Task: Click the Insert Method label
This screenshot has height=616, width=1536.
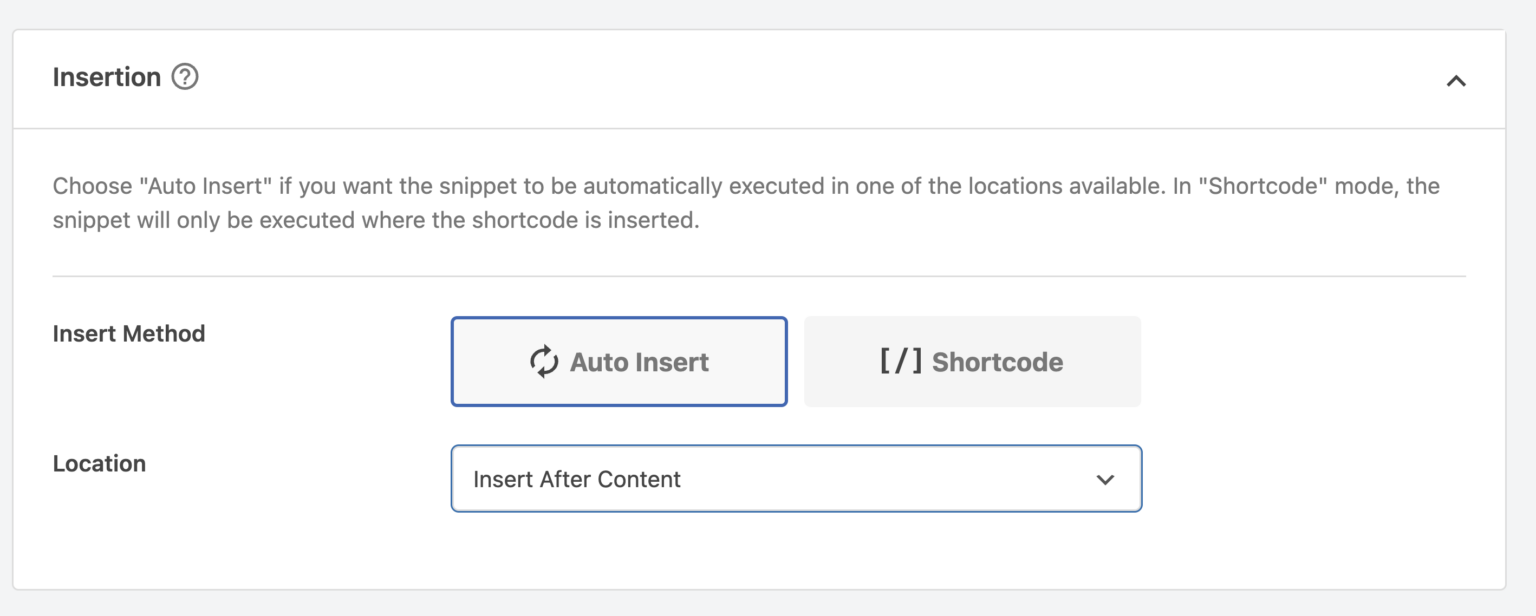Action: point(129,334)
